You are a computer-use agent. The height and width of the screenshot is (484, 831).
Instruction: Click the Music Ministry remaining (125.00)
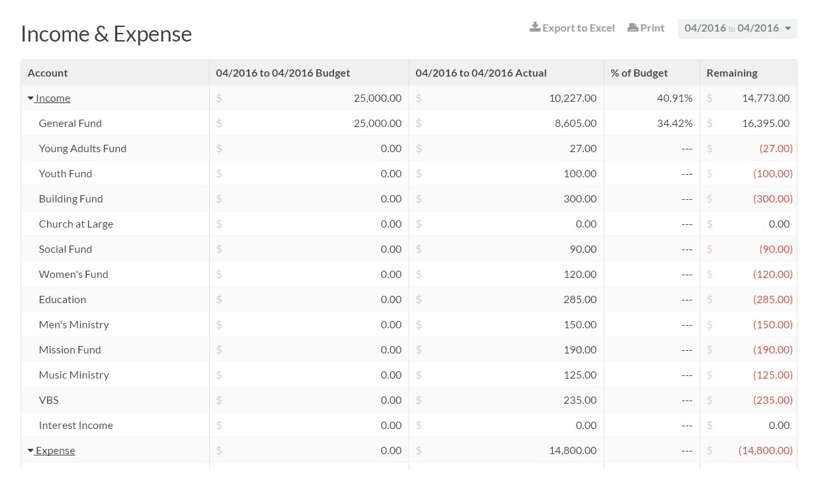773,375
